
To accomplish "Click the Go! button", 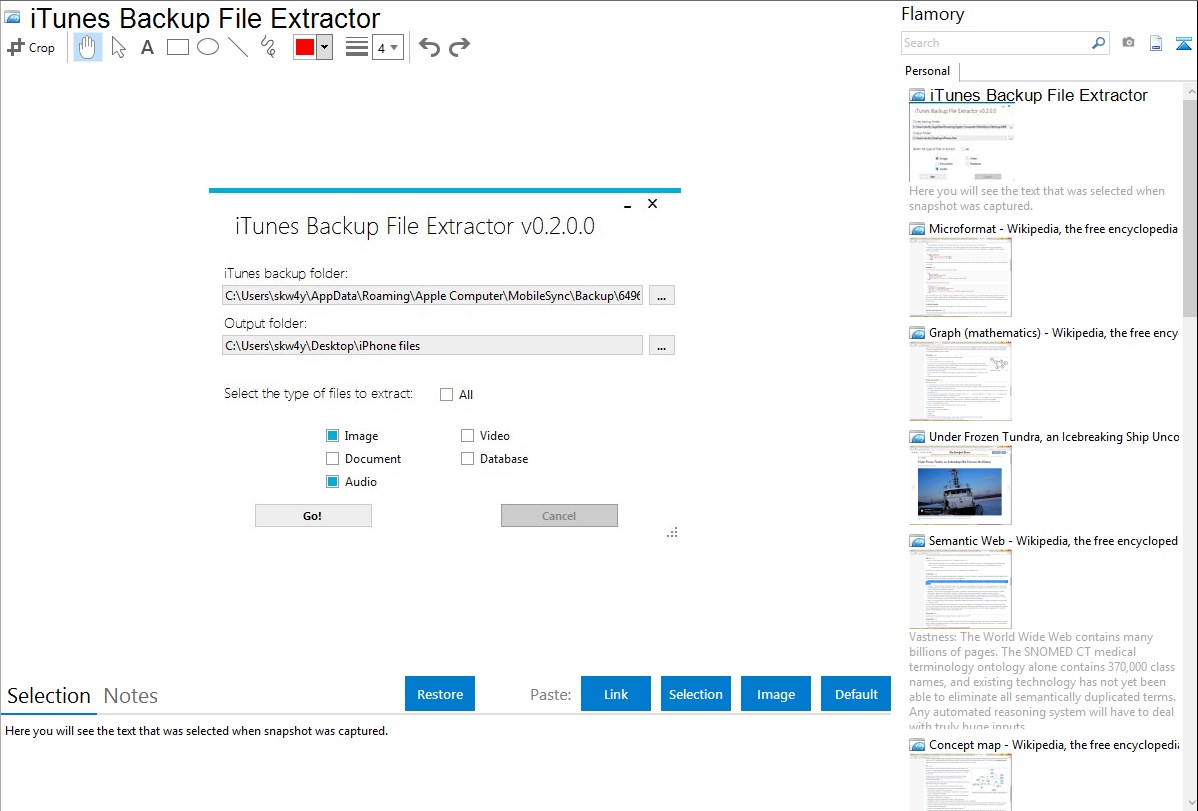I will 313,516.
